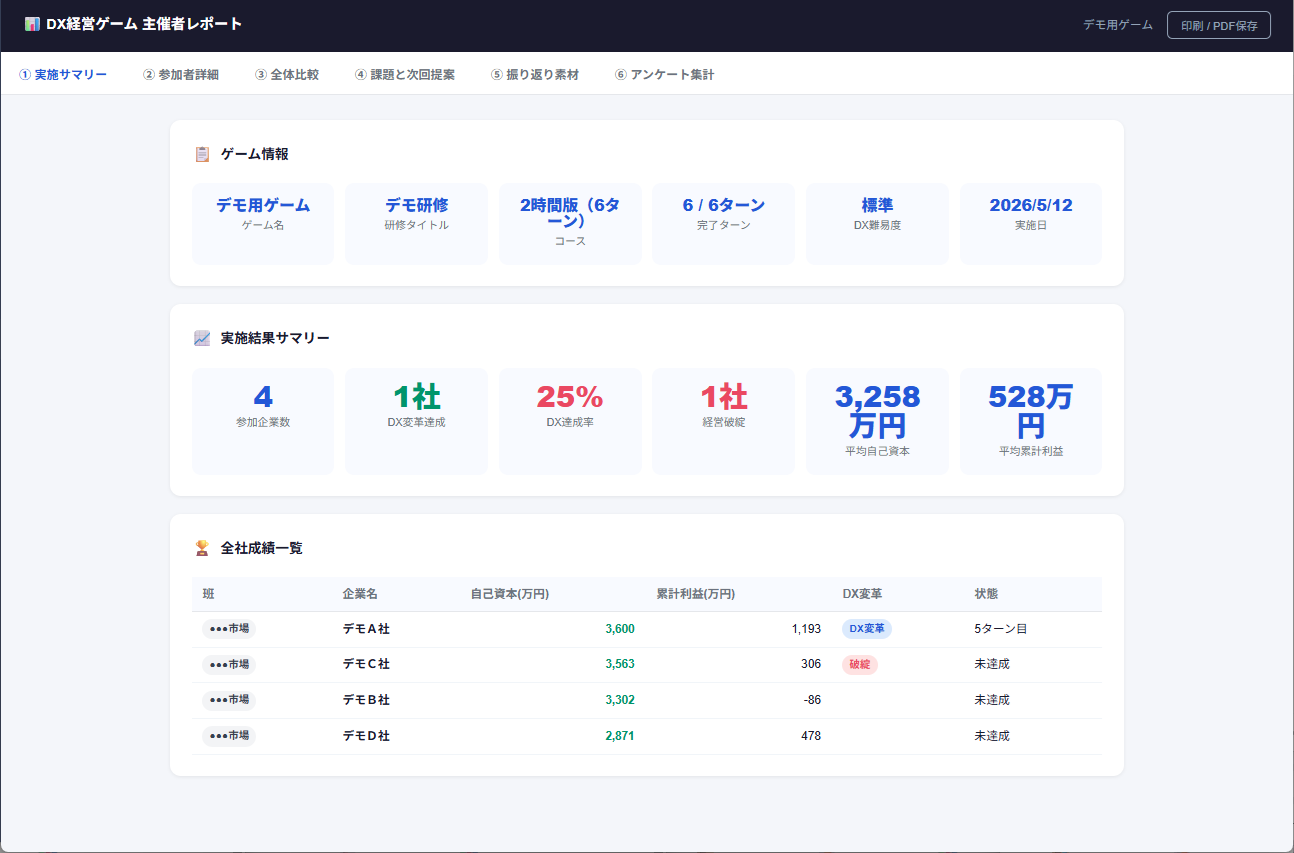
Task: Open the ⑤ 振り返り素材 tab
Action: point(535,74)
